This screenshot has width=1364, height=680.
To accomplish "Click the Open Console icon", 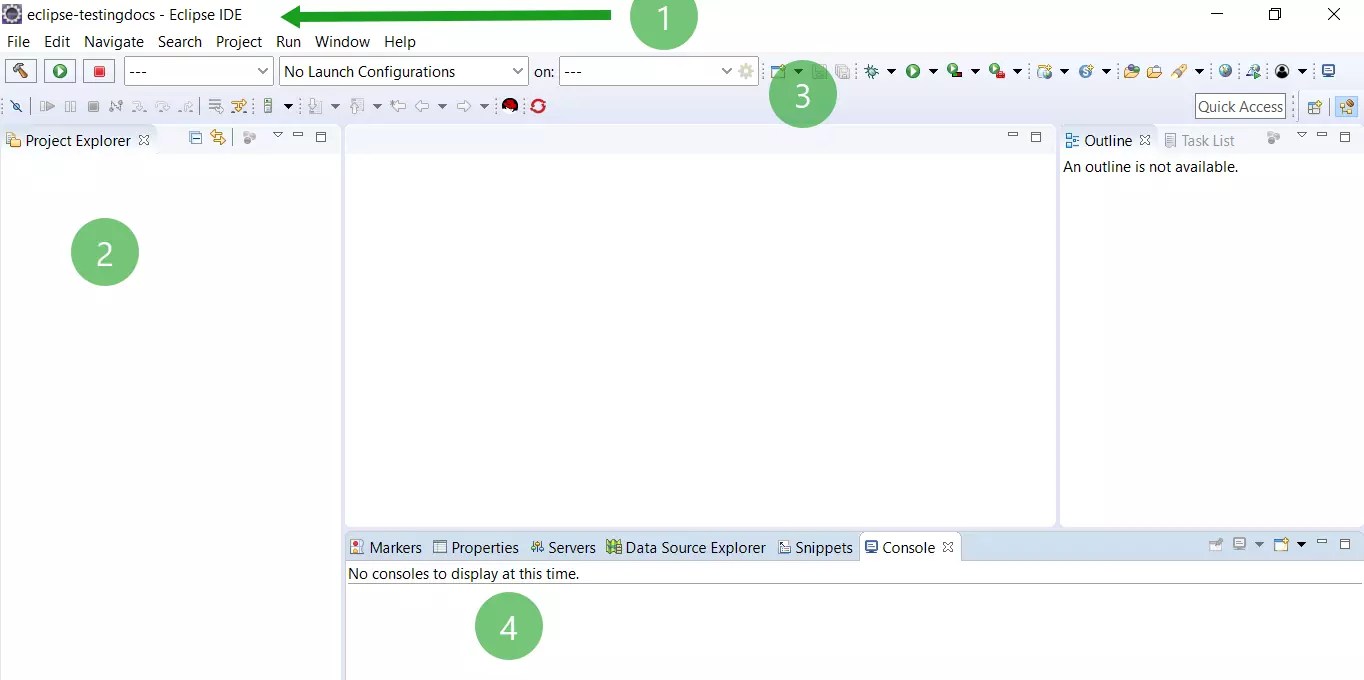I will [x=1281, y=544].
